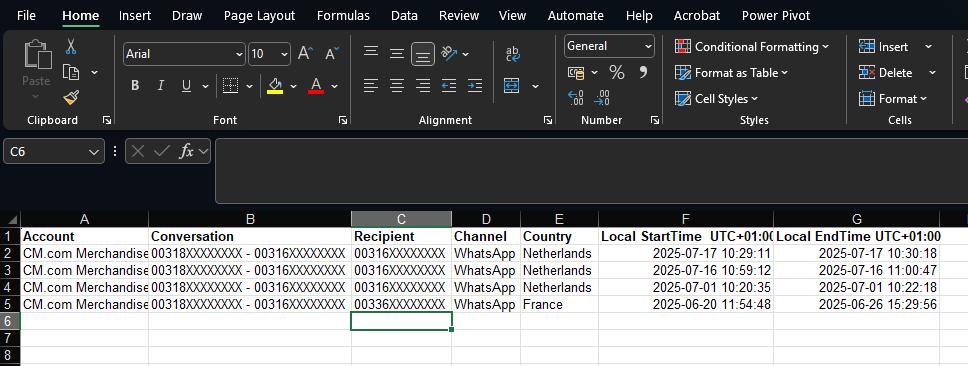The image size is (968, 366).
Task: Click the Name Box showing C6
Action: (54, 151)
